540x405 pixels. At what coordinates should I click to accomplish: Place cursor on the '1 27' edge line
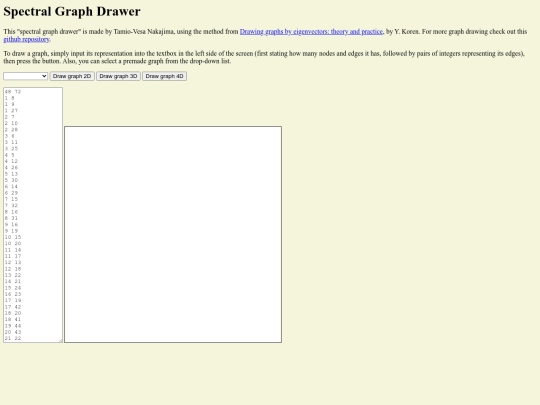11,111
